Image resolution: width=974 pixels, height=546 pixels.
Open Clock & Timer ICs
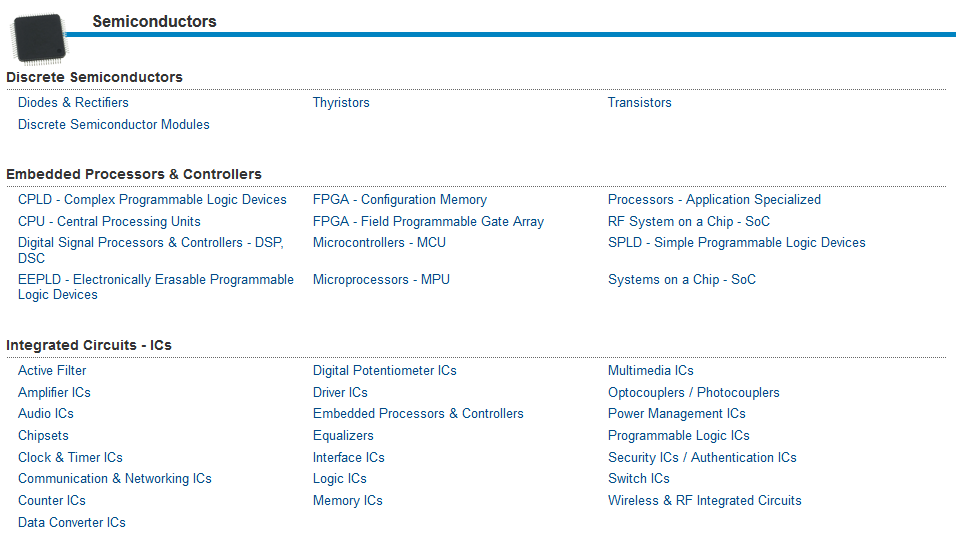click(x=70, y=457)
